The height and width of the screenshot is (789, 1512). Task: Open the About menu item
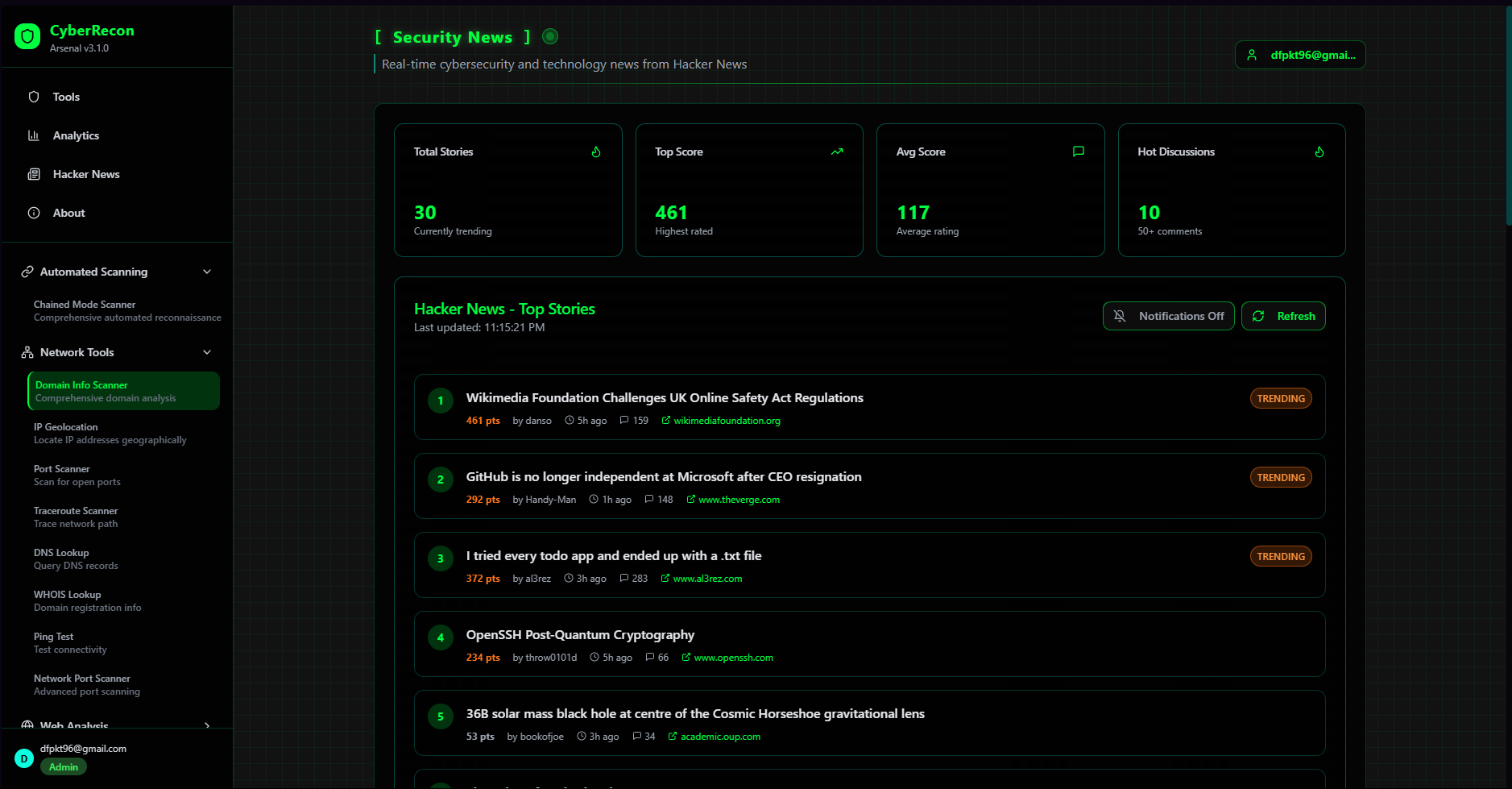pyautogui.click(x=117, y=213)
